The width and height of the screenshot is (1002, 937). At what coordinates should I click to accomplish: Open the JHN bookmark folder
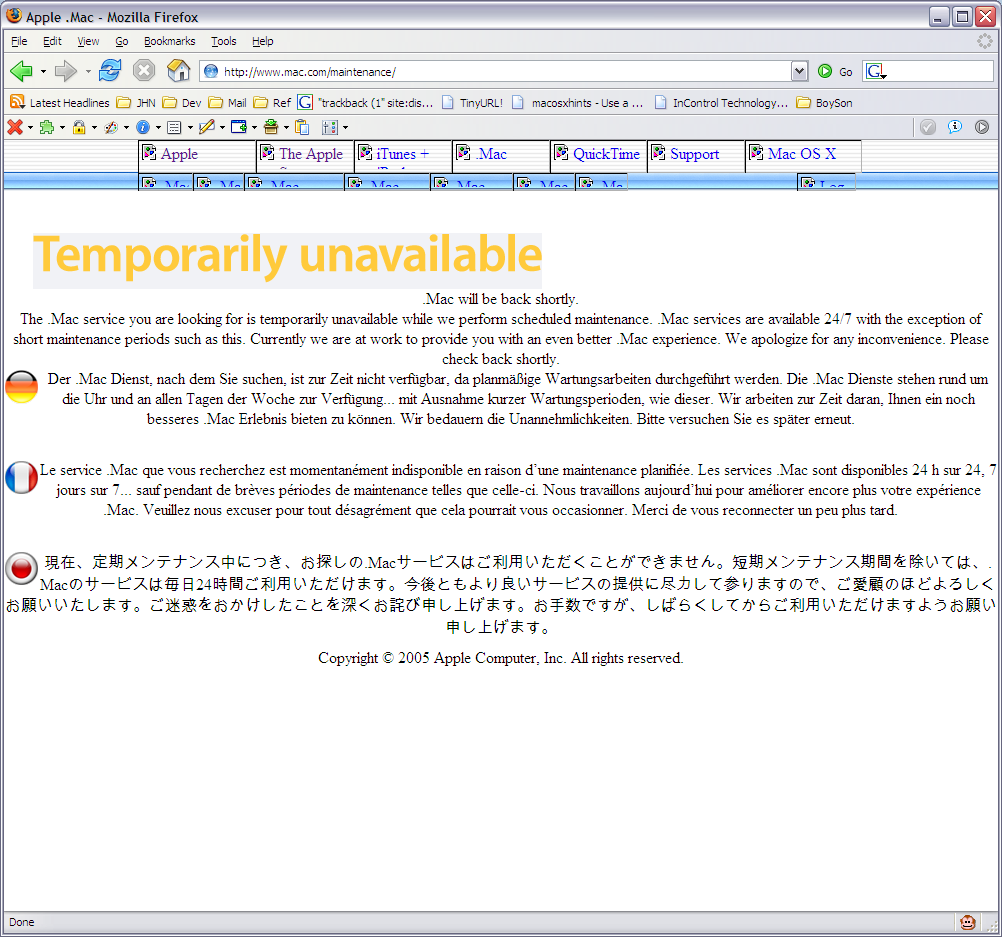pyautogui.click(x=135, y=103)
